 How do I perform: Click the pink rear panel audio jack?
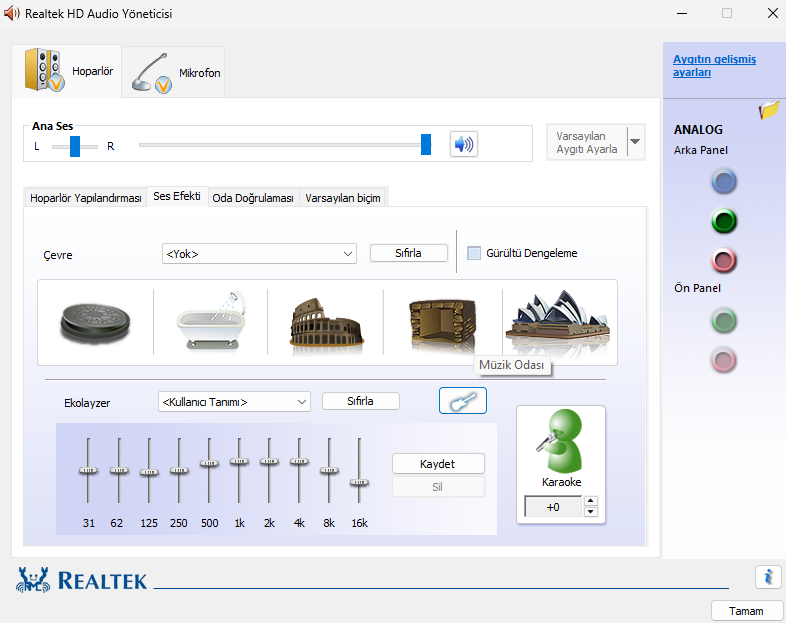click(x=723, y=261)
